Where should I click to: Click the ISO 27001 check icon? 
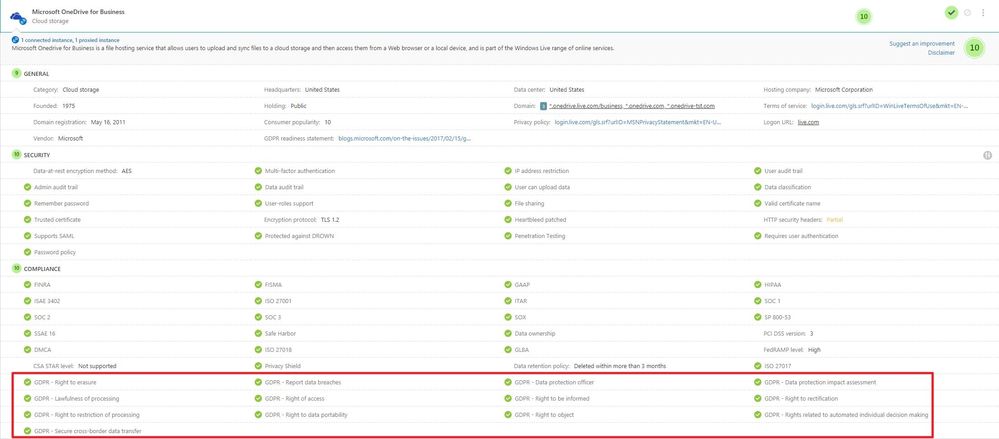[x=258, y=301]
